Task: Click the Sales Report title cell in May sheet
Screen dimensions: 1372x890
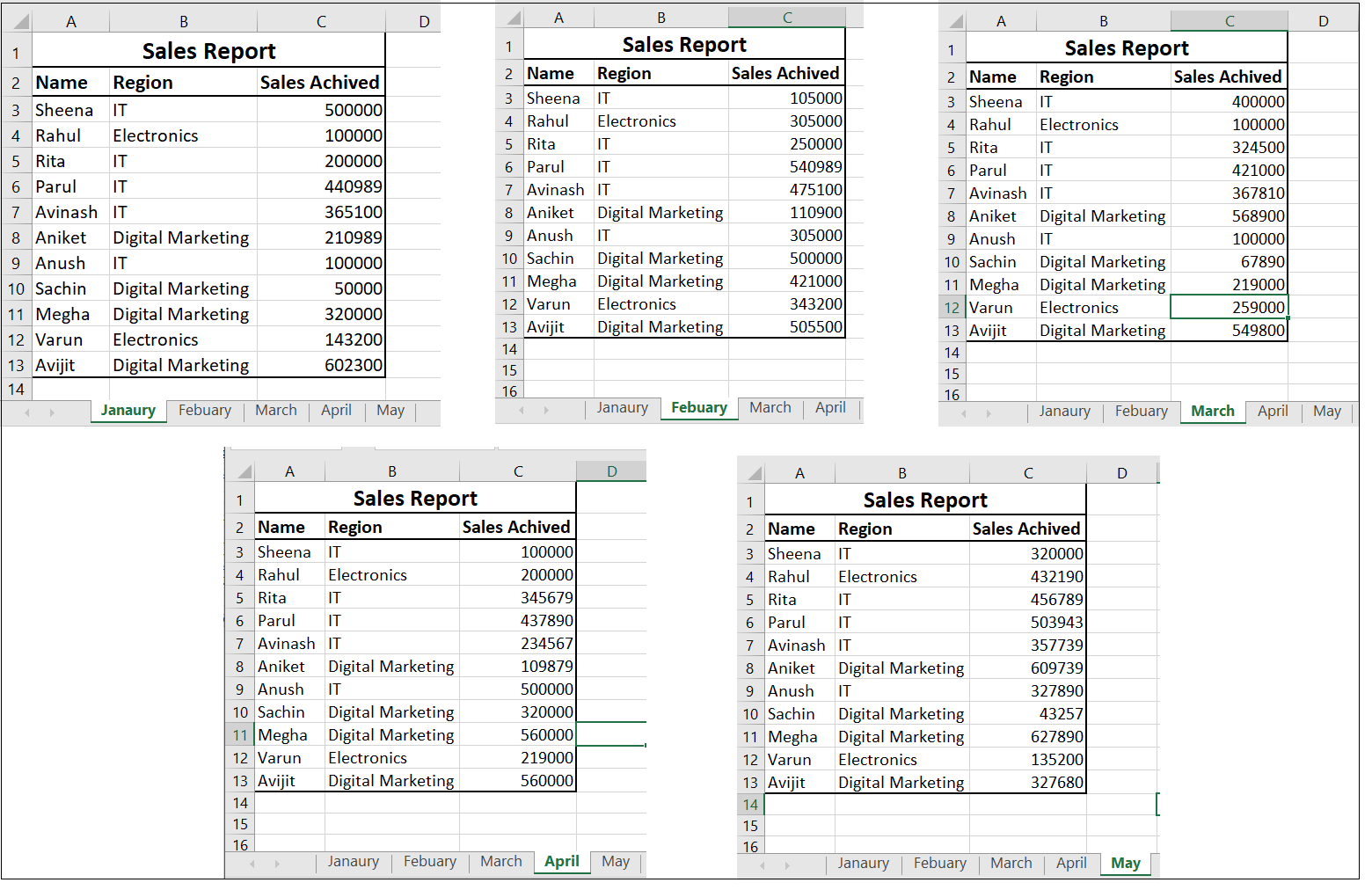Action: tap(925, 500)
